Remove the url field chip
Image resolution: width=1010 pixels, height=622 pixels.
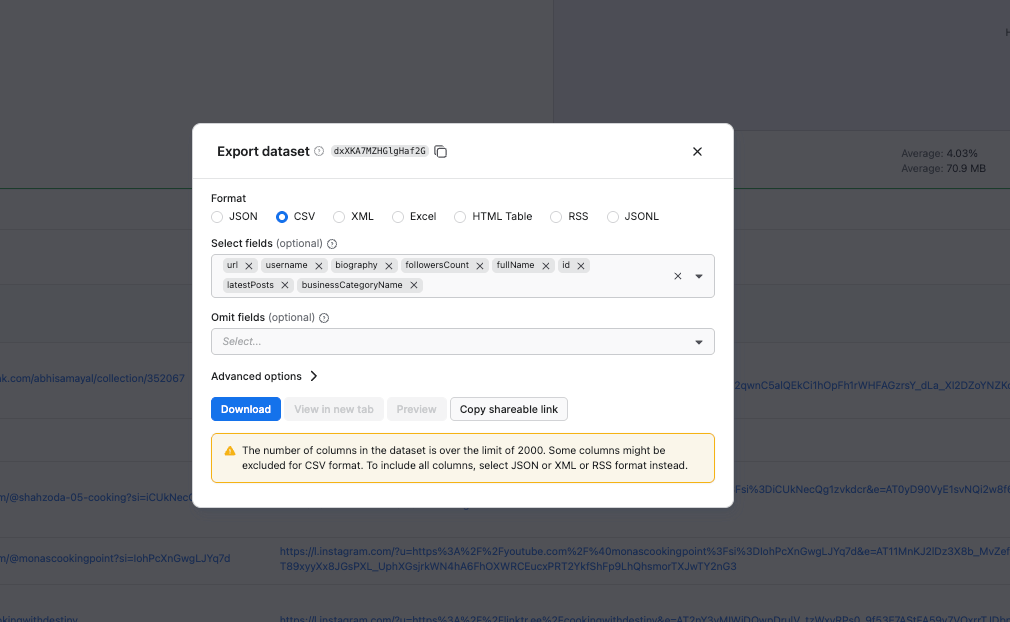coord(249,265)
